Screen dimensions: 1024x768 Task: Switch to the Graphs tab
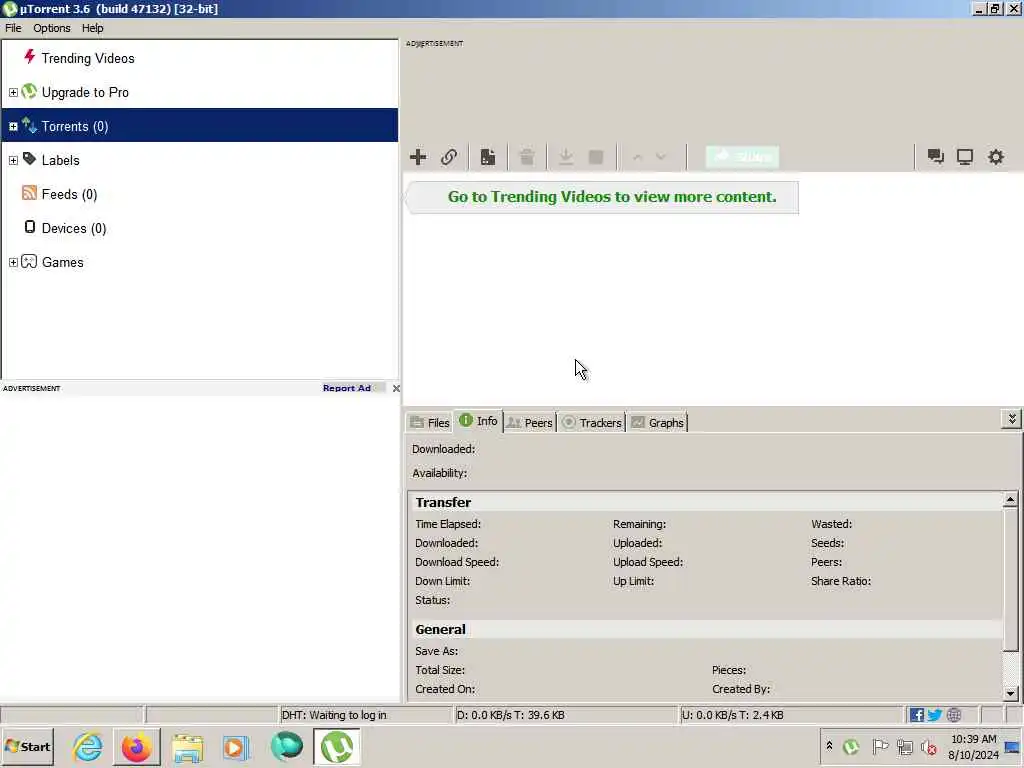coord(658,423)
